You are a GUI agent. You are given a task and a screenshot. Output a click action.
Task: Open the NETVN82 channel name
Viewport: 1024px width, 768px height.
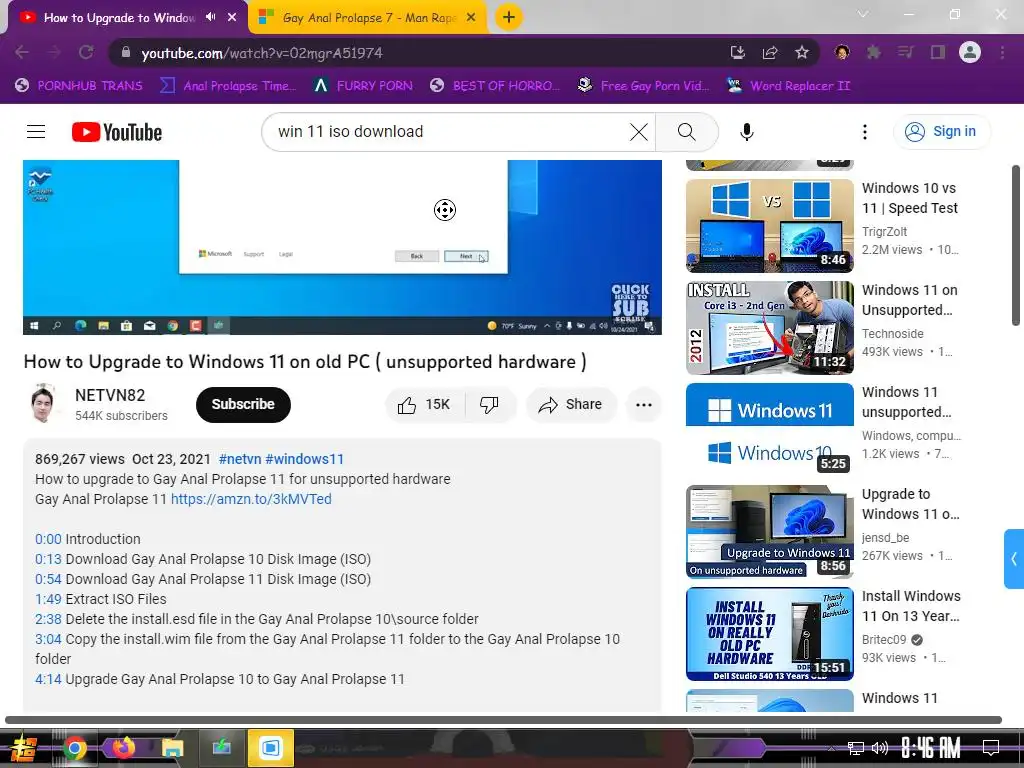coord(110,395)
